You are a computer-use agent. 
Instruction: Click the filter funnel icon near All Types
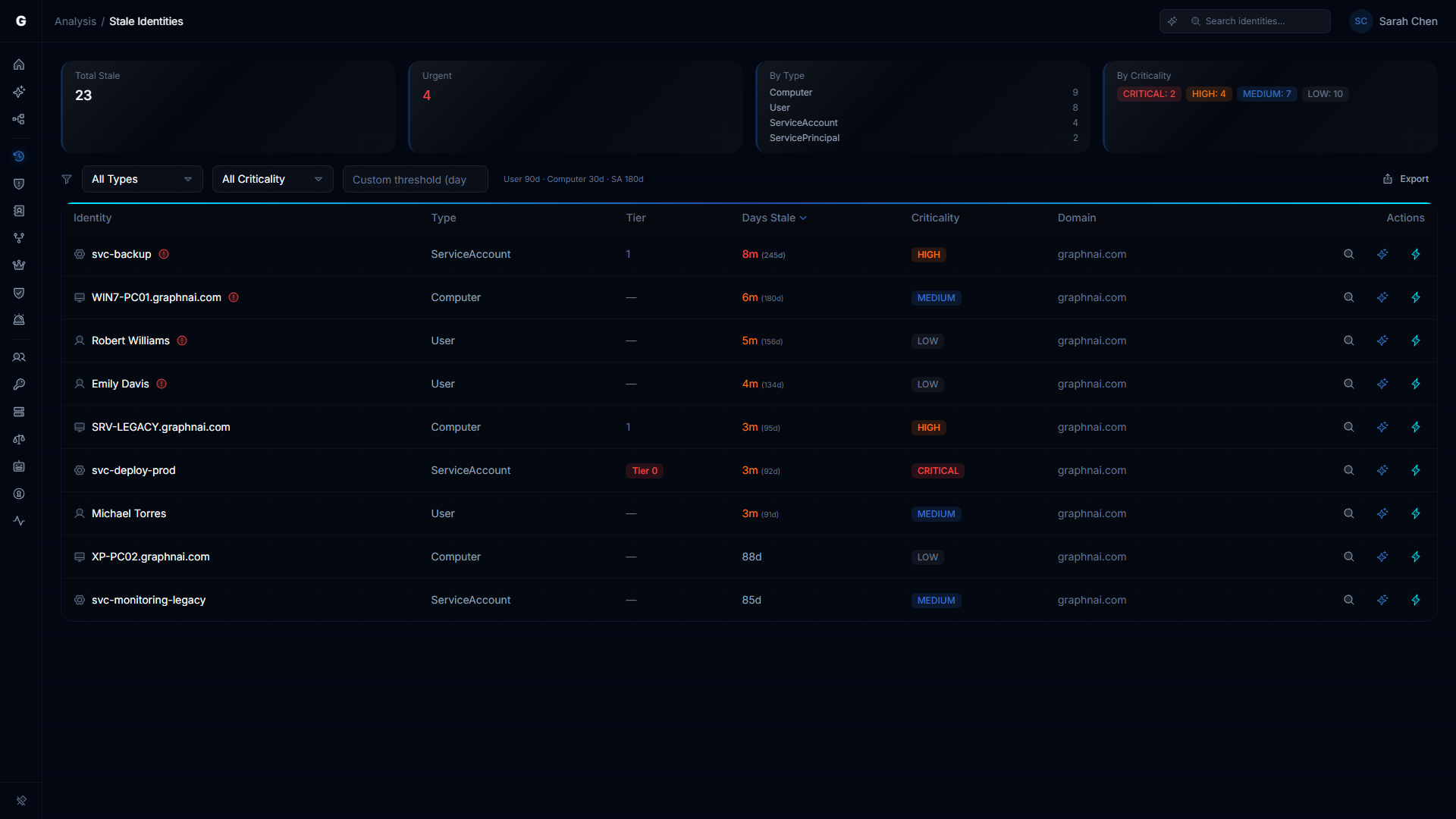coord(67,179)
